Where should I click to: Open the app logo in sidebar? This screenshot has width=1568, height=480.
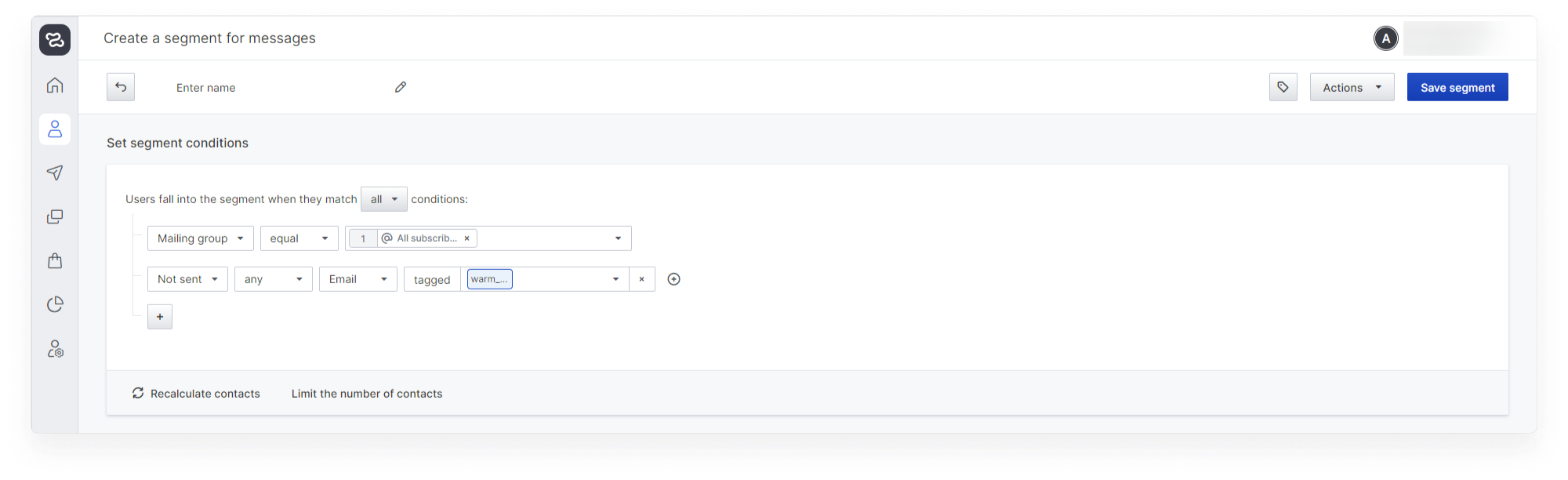click(55, 39)
